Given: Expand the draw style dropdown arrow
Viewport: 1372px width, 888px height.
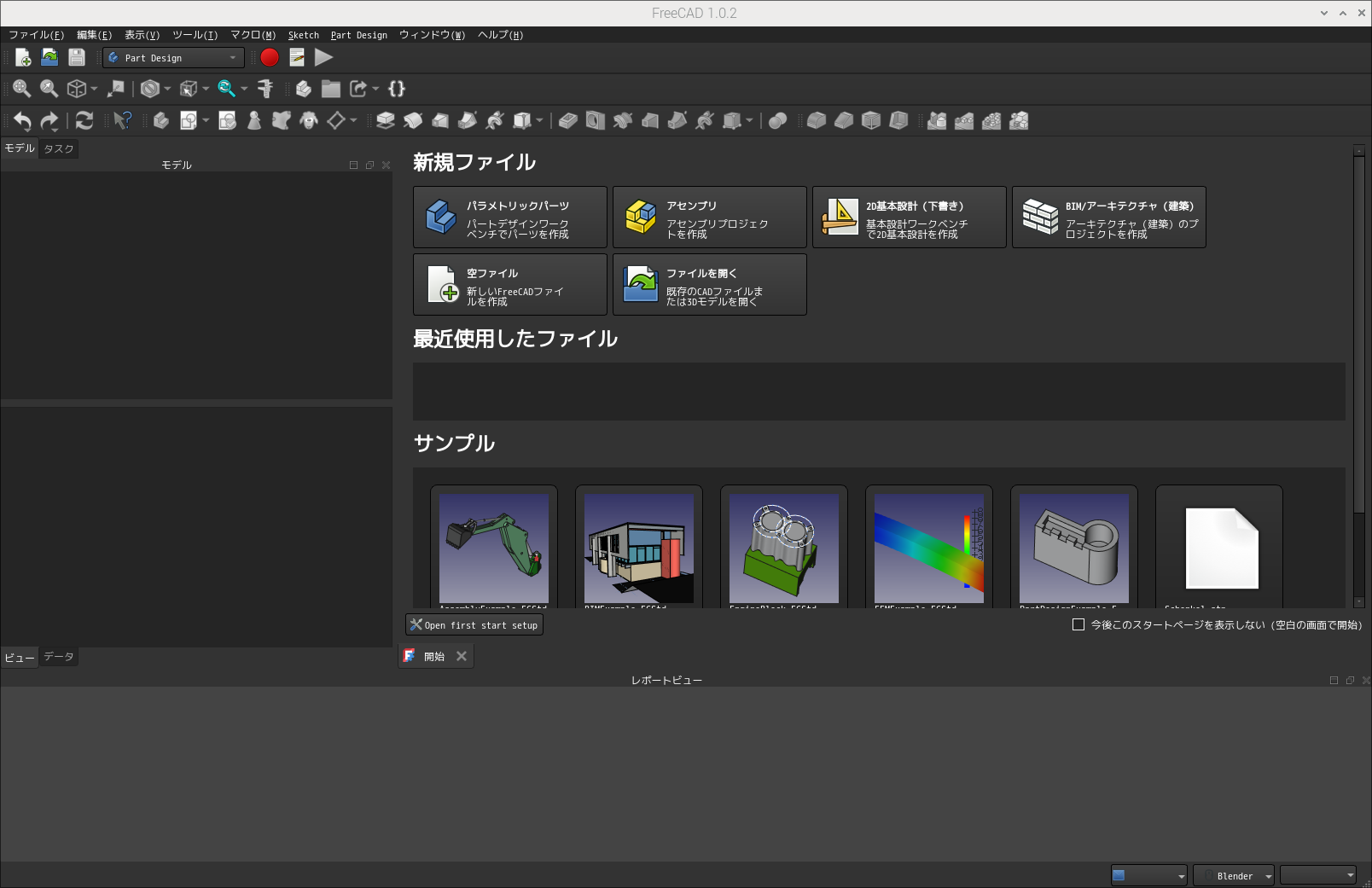Looking at the screenshot, I should (167, 89).
